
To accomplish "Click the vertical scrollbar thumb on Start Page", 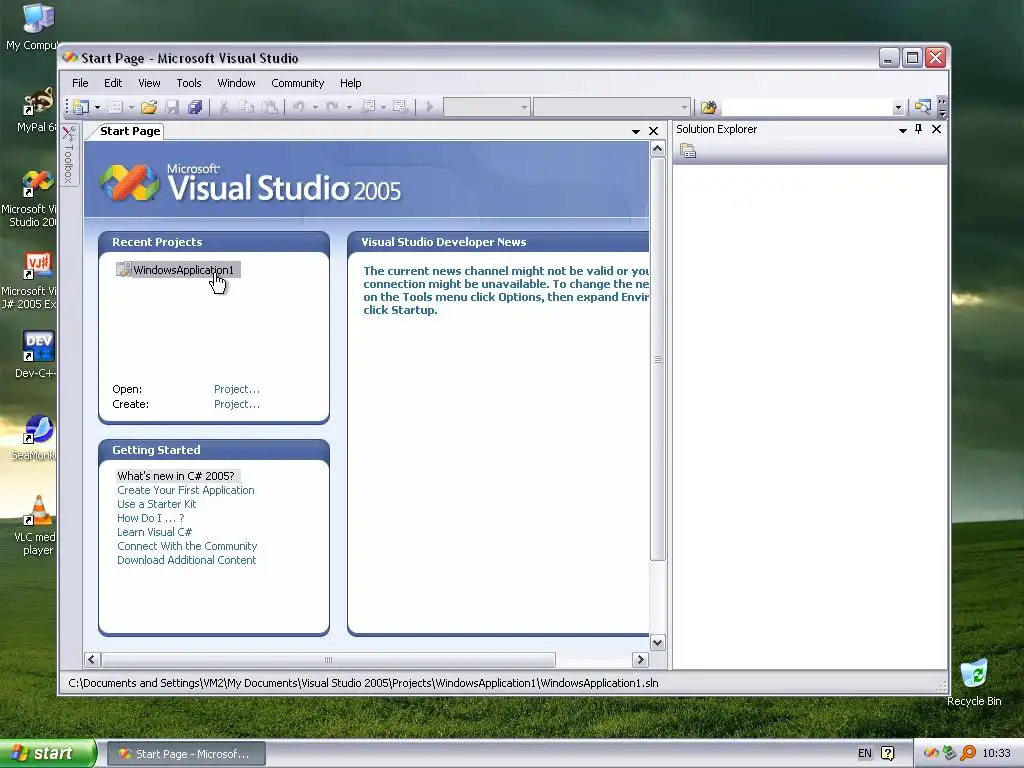I will tap(658, 359).
